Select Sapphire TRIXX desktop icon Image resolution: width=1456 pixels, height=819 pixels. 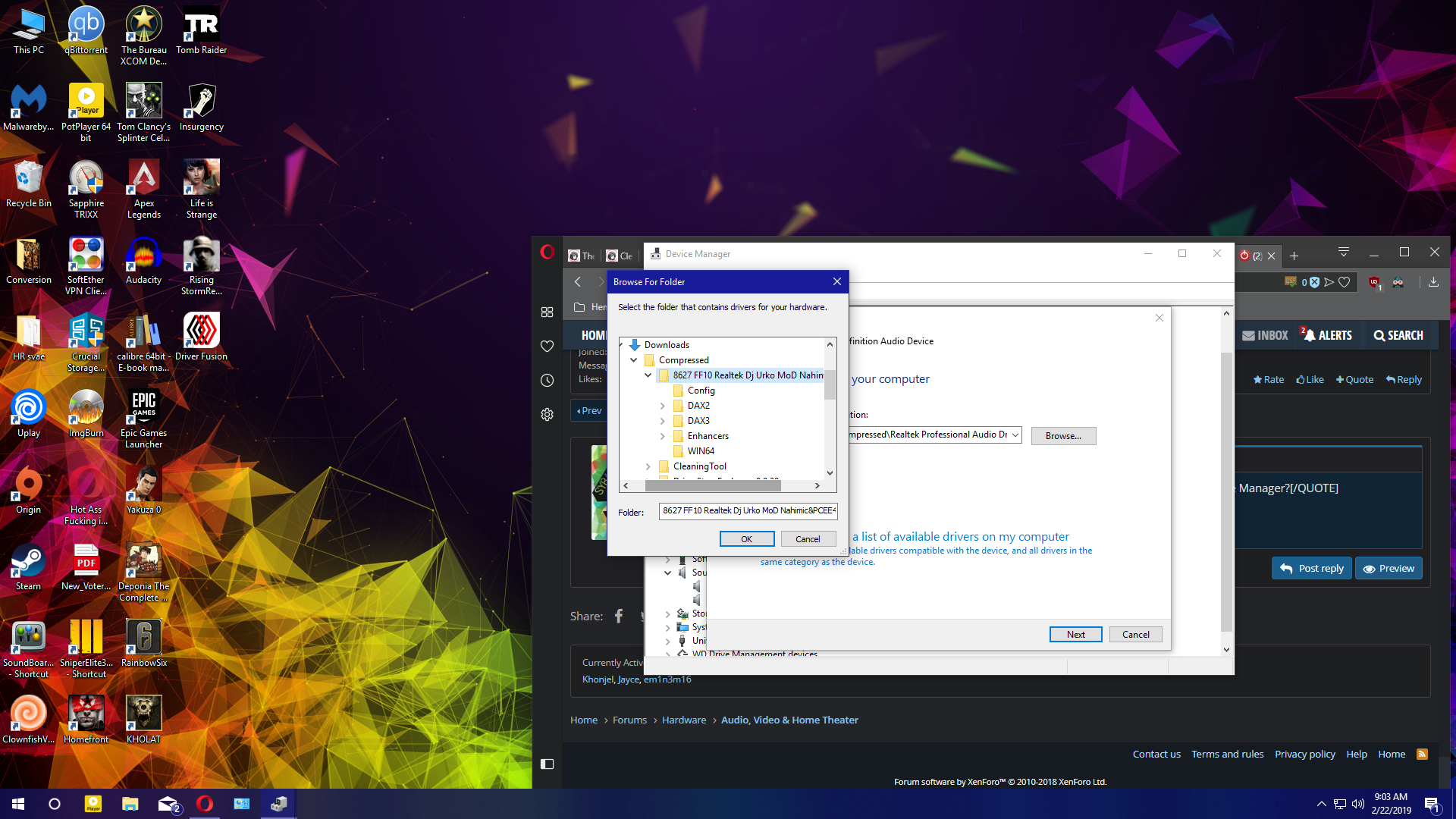pos(86,189)
